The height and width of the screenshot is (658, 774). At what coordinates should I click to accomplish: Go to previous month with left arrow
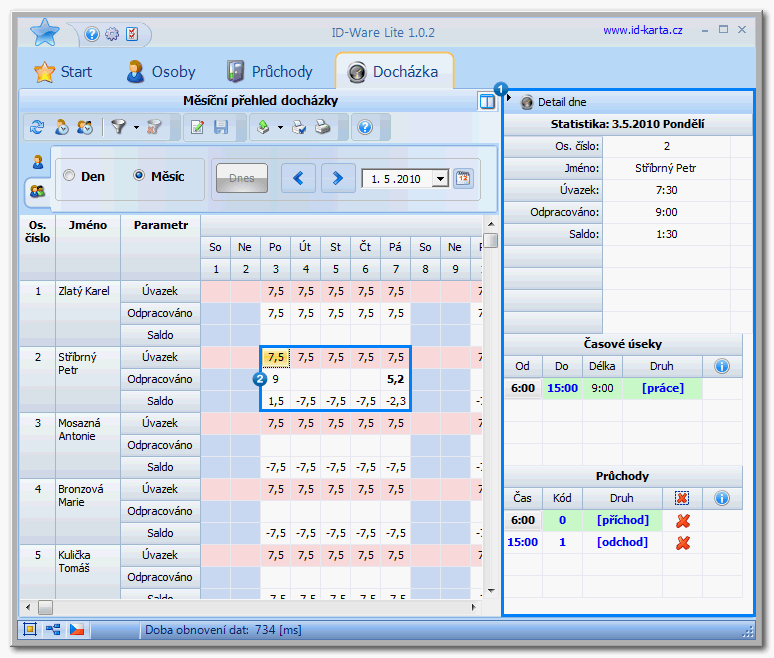298,178
